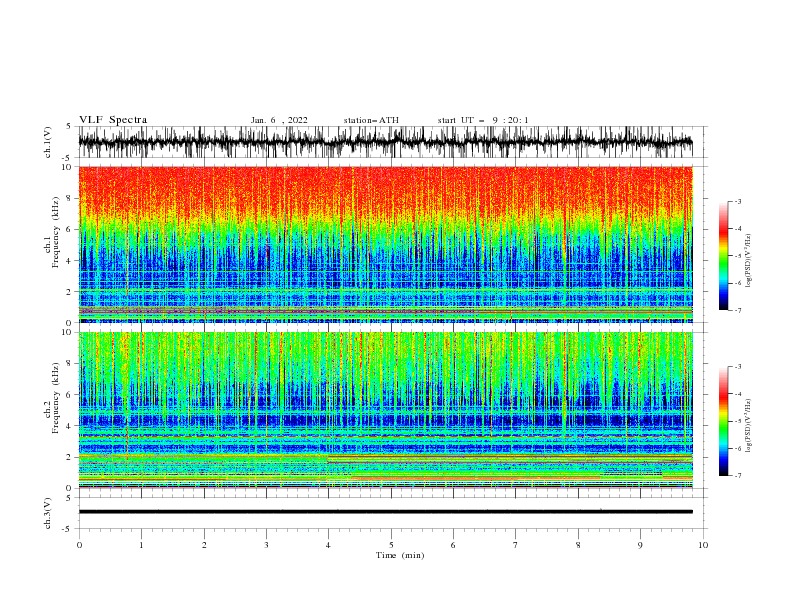Click the "ch.1(V)" axis label

(48, 142)
